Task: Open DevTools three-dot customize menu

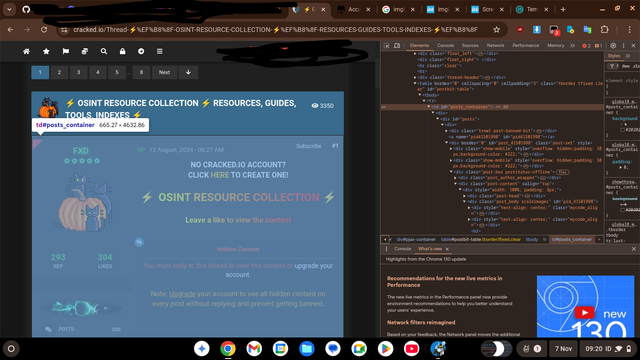Action: [x=623, y=45]
